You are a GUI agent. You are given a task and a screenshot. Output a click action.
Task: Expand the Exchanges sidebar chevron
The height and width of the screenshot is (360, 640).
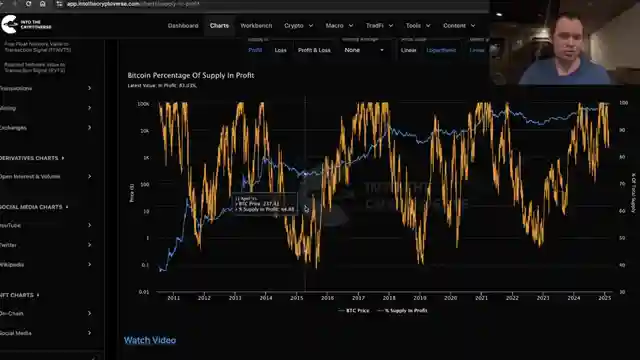(89, 128)
